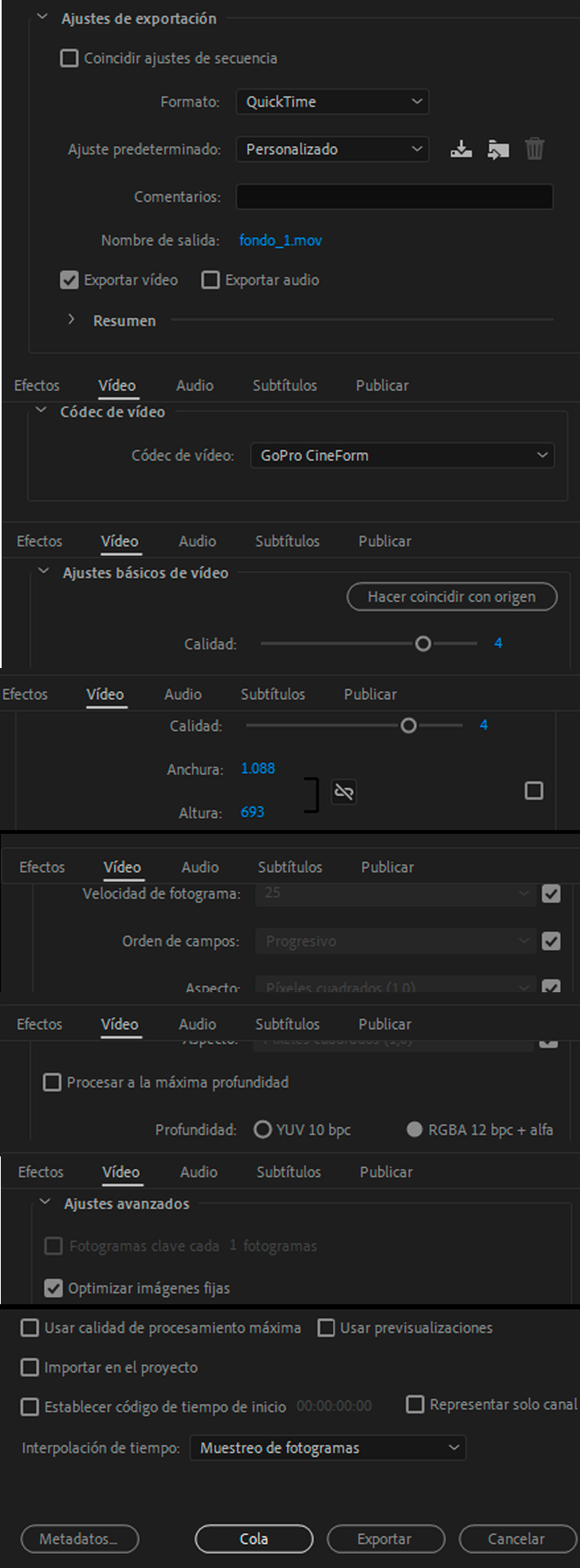The height and width of the screenshot is (1568, 580).
Task: Switch to the Publicar tab
Action: tap(381, 385)
